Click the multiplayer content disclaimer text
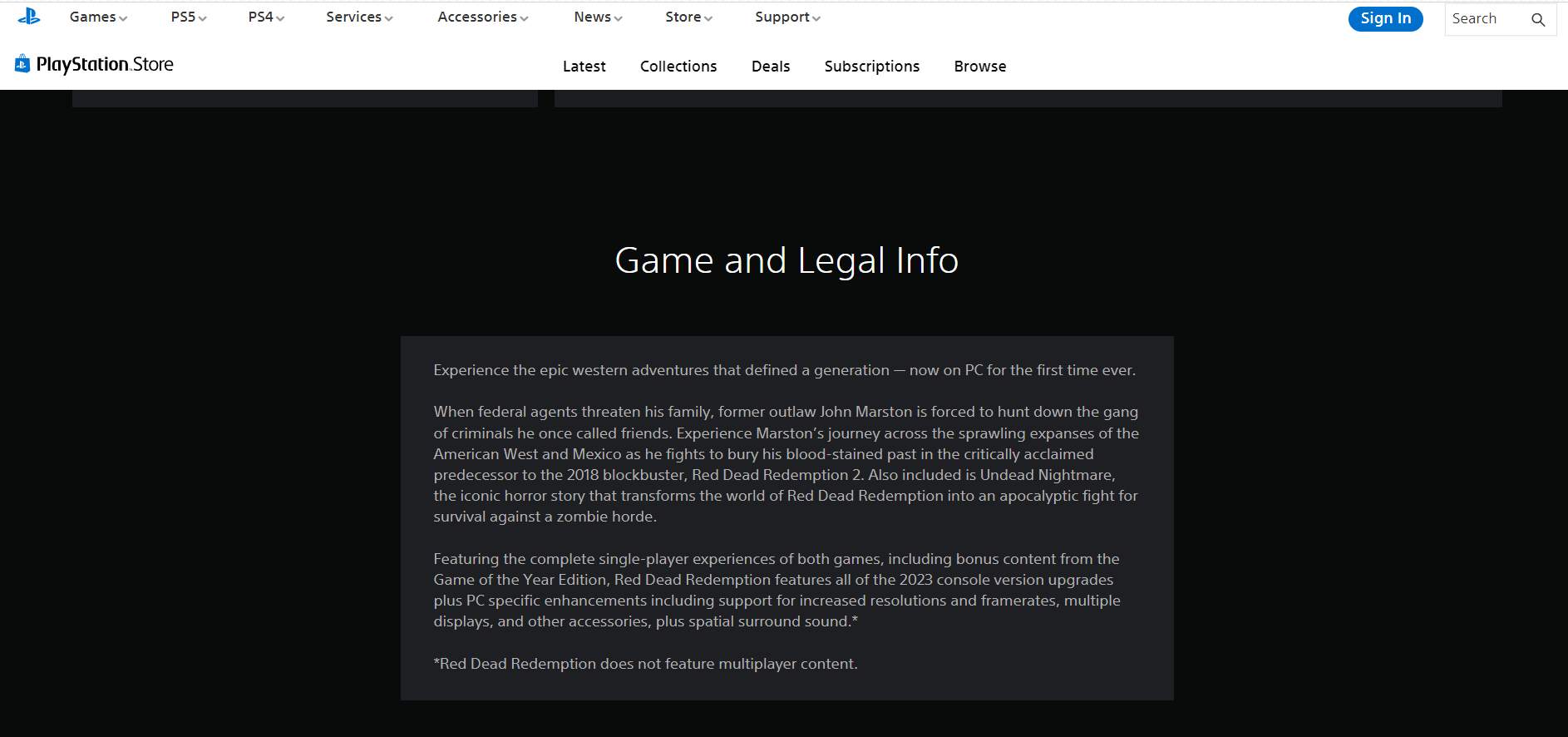The height and width of the screenshot is (737, 1568). tap(645, 664)
